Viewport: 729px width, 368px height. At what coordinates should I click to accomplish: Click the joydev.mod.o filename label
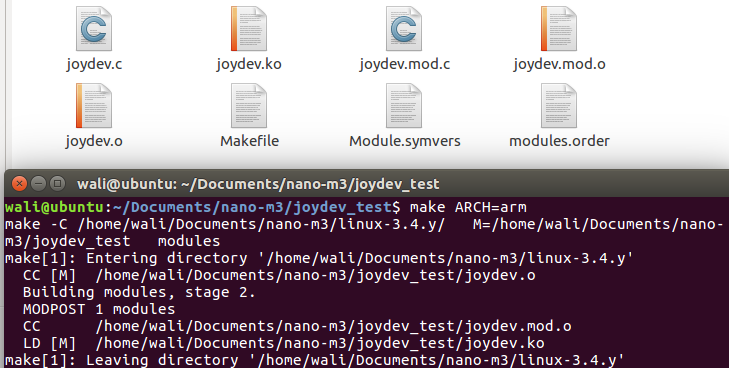point(559,64)
